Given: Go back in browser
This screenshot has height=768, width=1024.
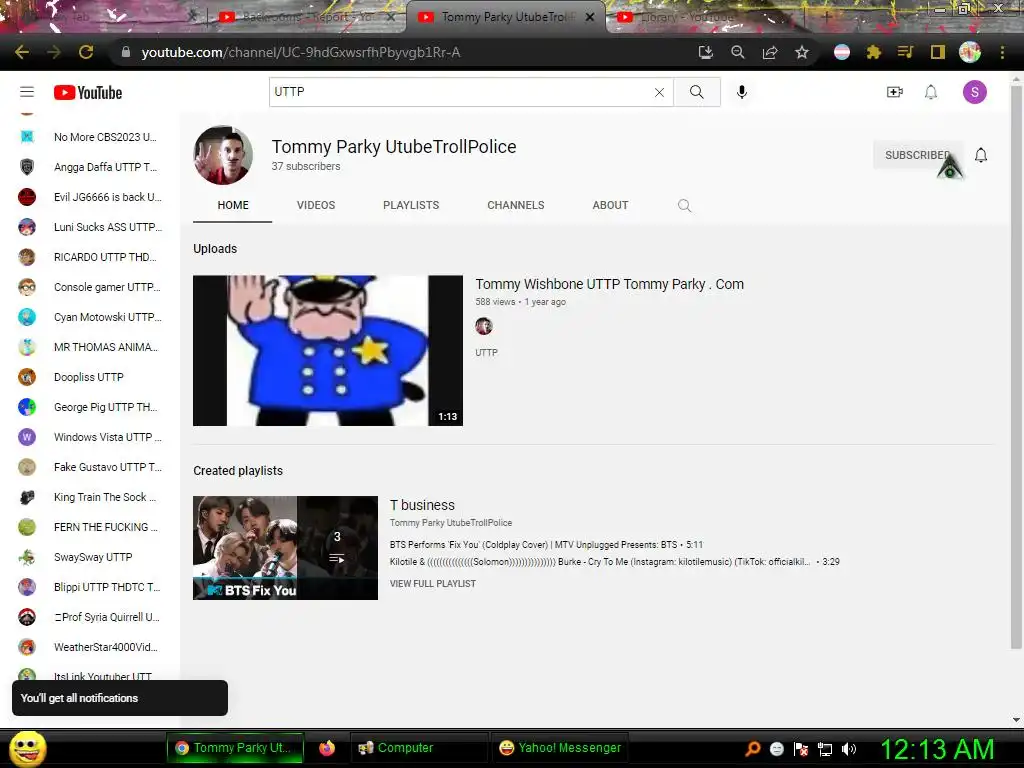Looking at the screenshot, I should pos(22,52).
